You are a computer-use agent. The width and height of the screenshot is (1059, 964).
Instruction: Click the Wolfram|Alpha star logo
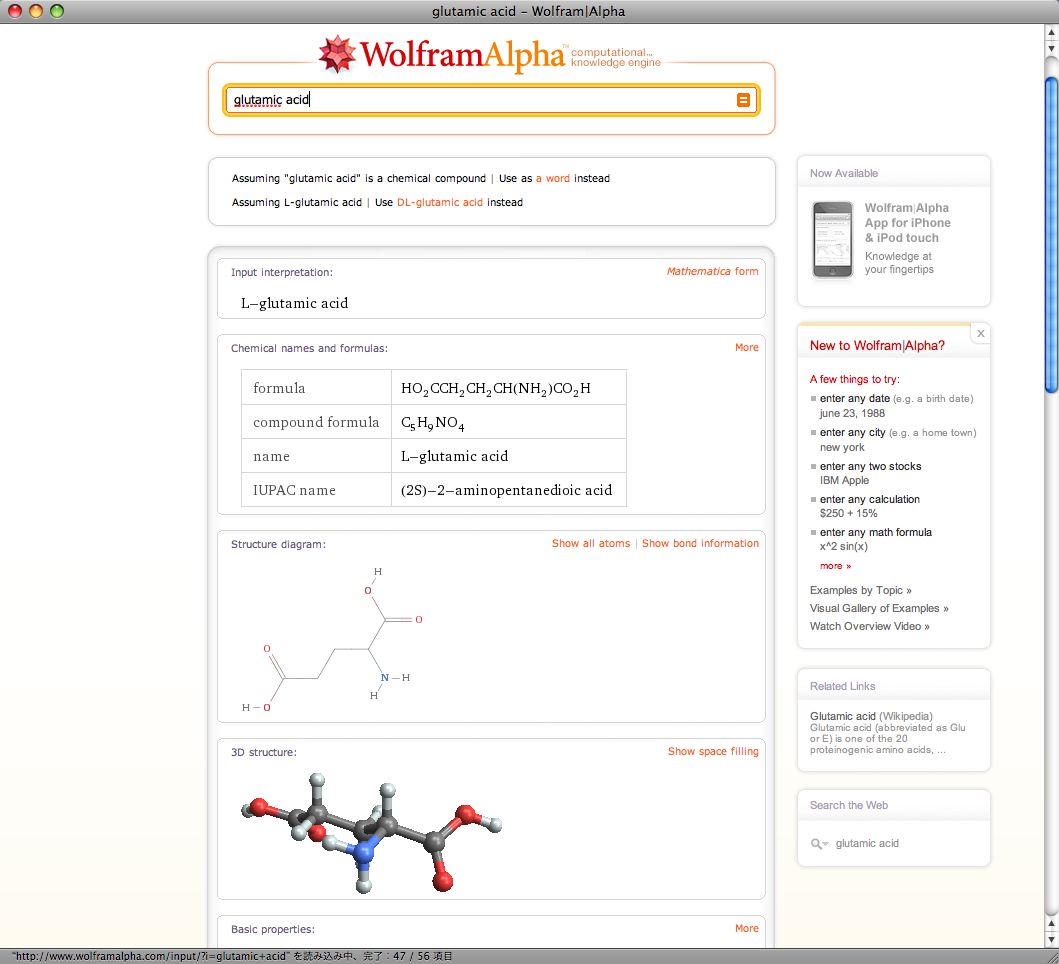click(x=337, y=54)
